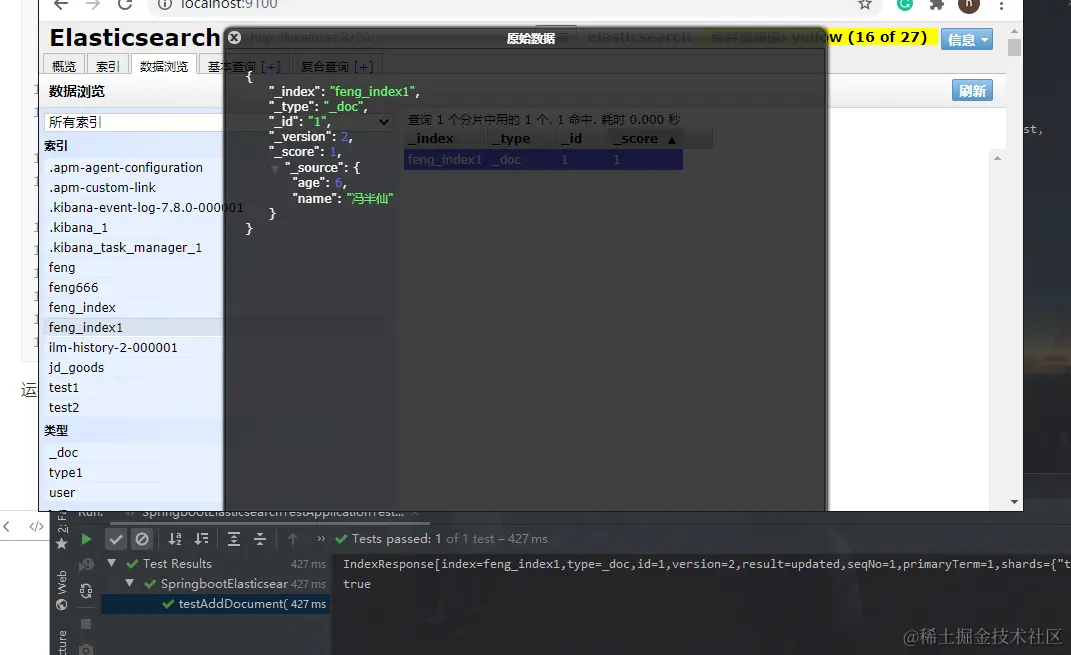Select index test1
The width and height of the screenshot is (1071, 655).
pos(64,387)
